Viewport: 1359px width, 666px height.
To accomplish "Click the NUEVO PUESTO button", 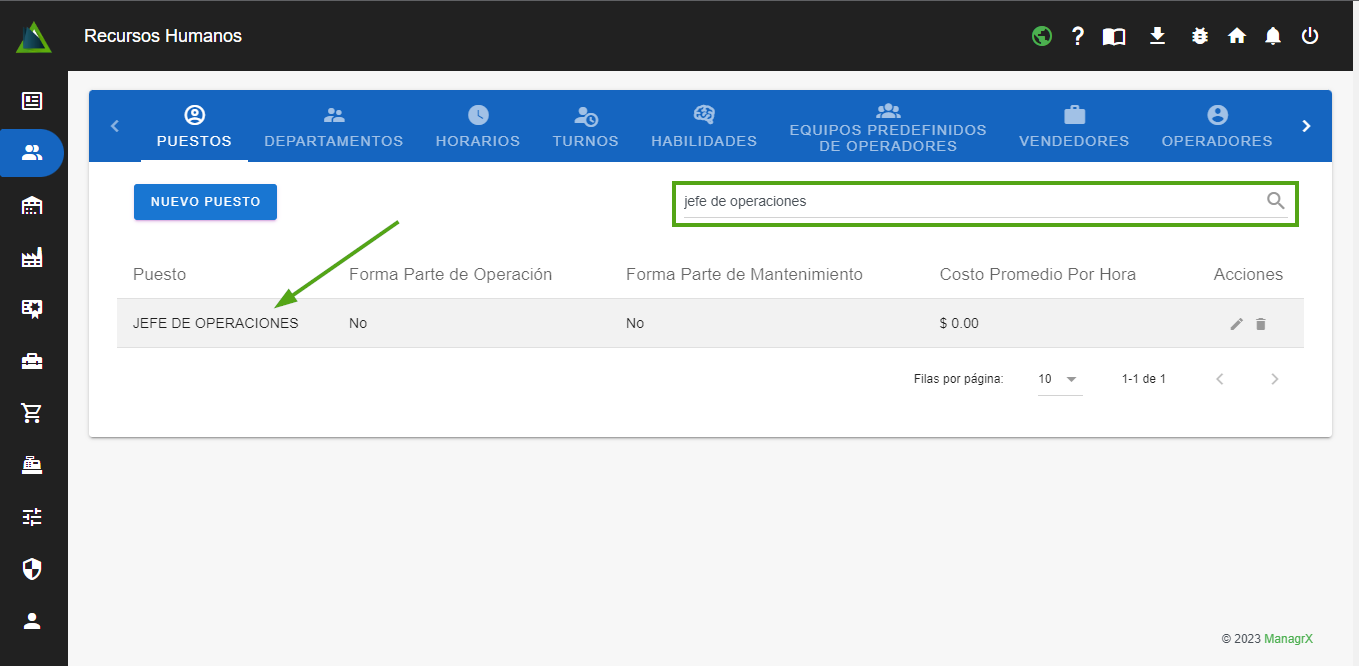I will tap(205, 202).
